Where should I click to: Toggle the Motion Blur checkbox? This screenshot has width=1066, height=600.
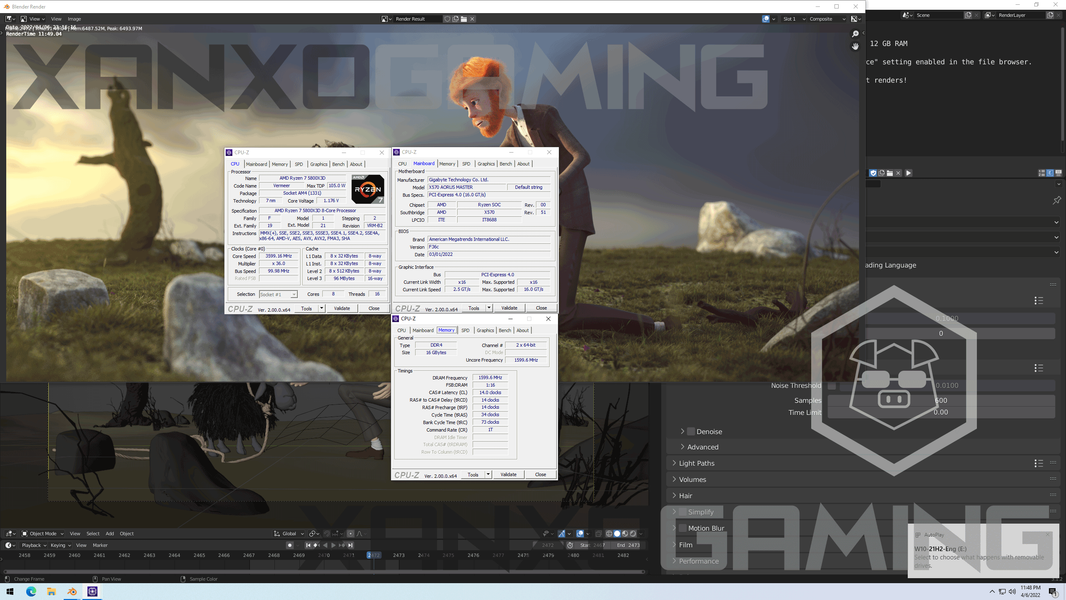tap(683, 528)
